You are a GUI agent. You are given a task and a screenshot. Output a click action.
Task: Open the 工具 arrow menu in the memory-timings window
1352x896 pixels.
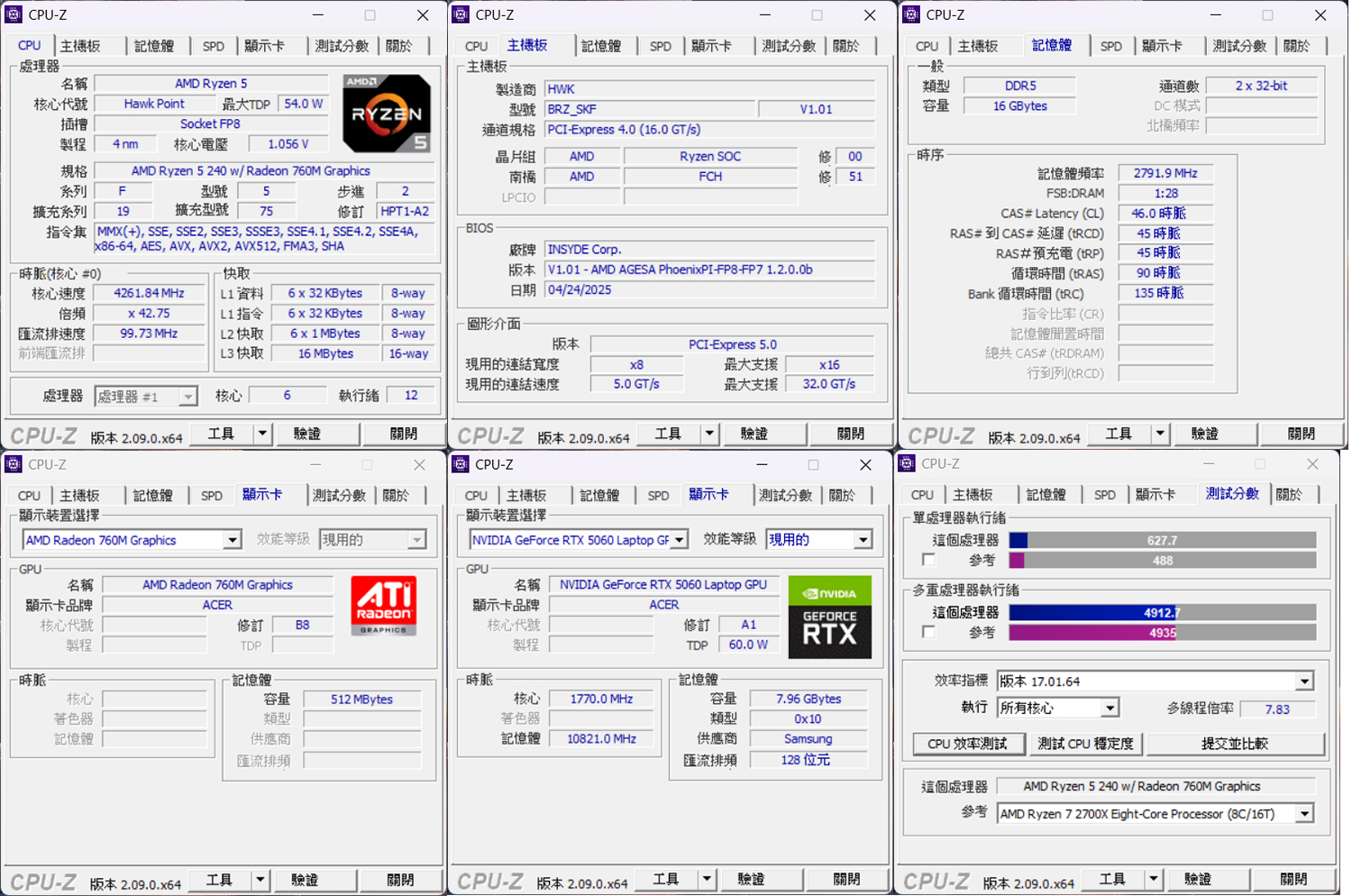pos(1160,434)
